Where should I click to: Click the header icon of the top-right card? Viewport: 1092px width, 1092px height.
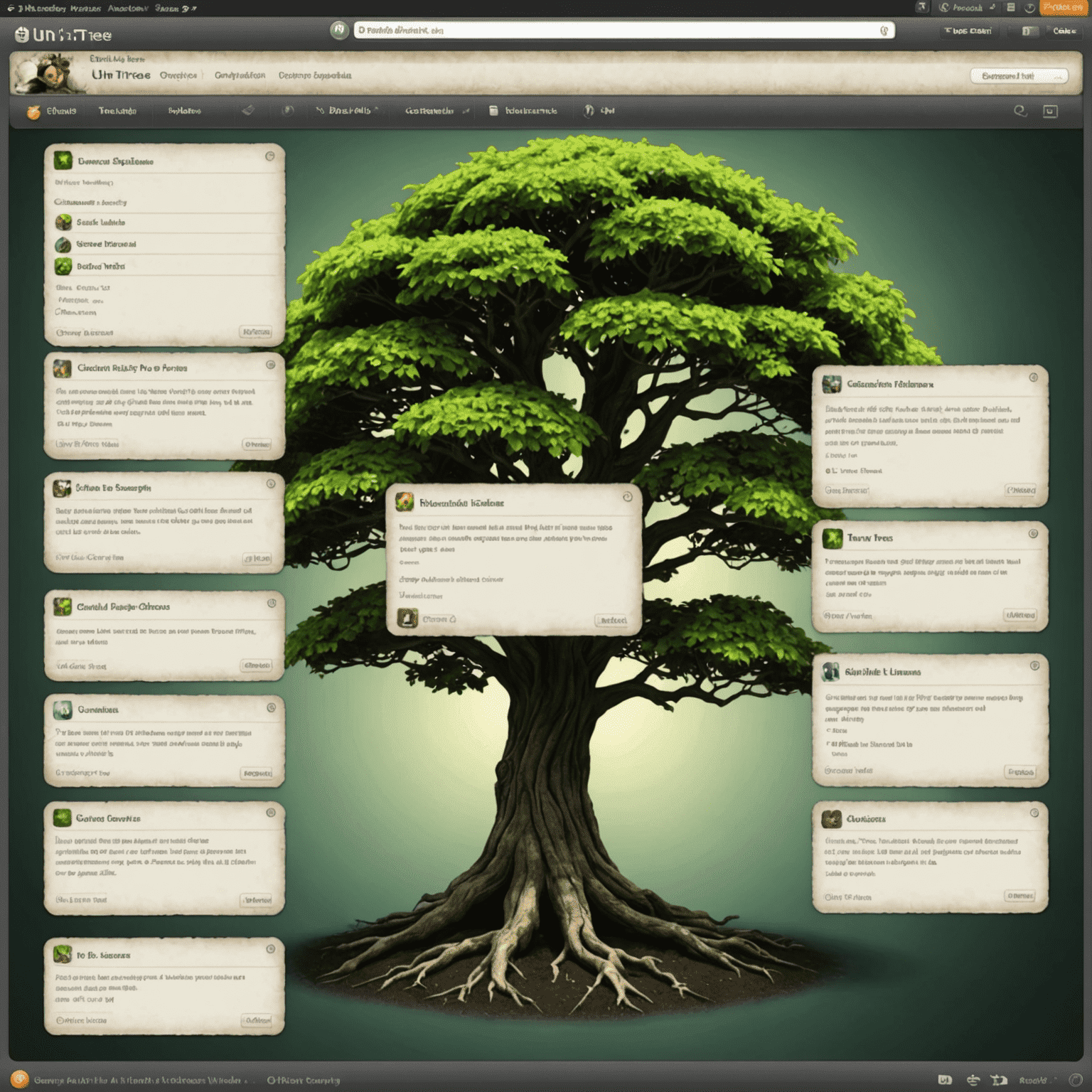(831, 385)
